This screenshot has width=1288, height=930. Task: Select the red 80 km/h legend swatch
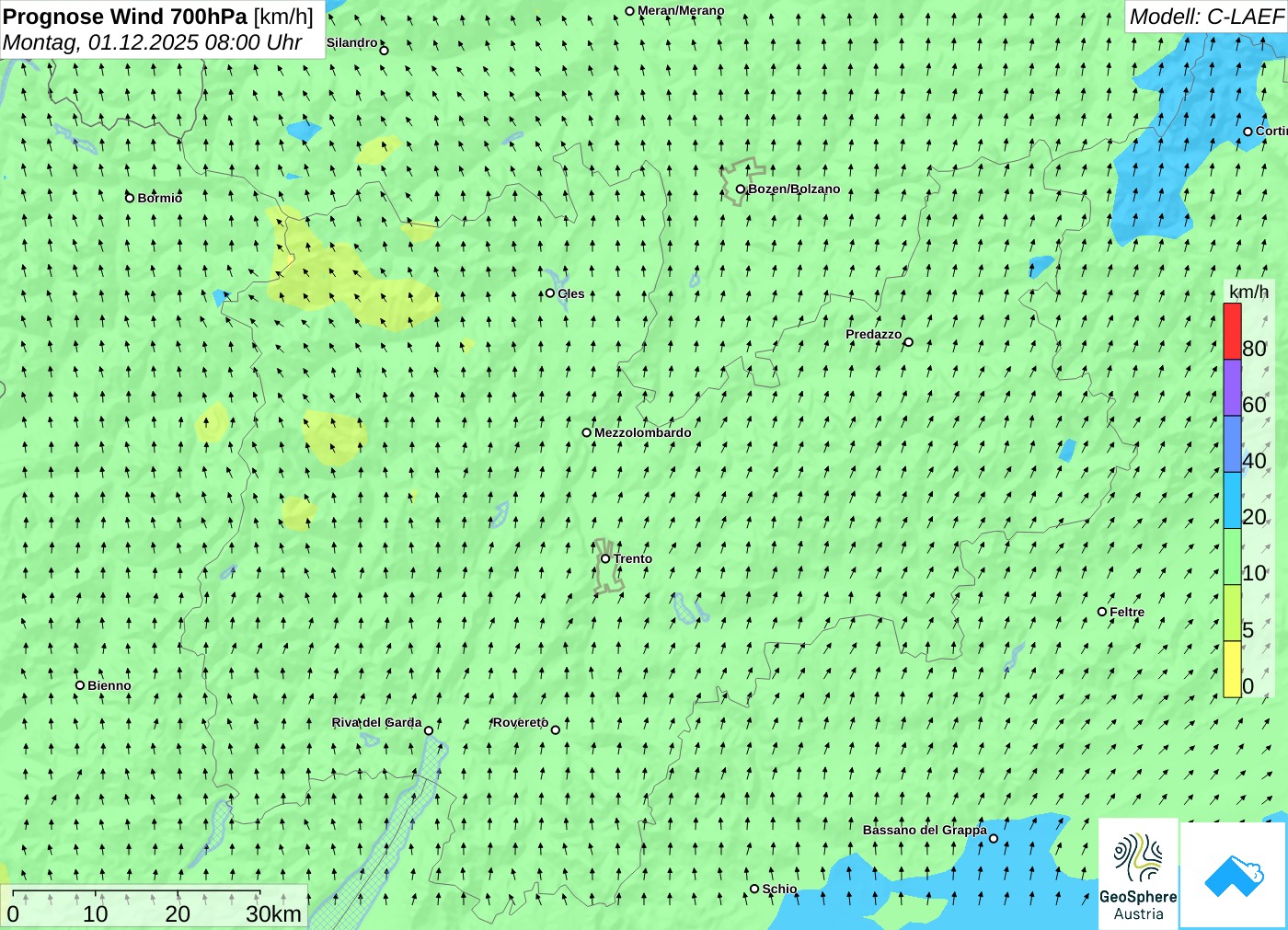click(1232, 331)
